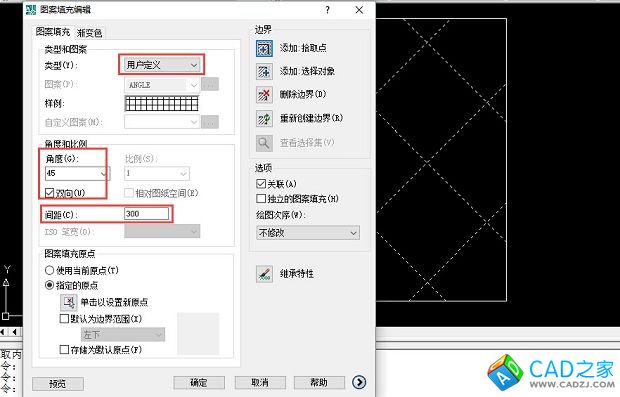Viewport: 620px width, 397px height.
Task: Expand dialog with the round arrow button
Action: pos(359,382)
